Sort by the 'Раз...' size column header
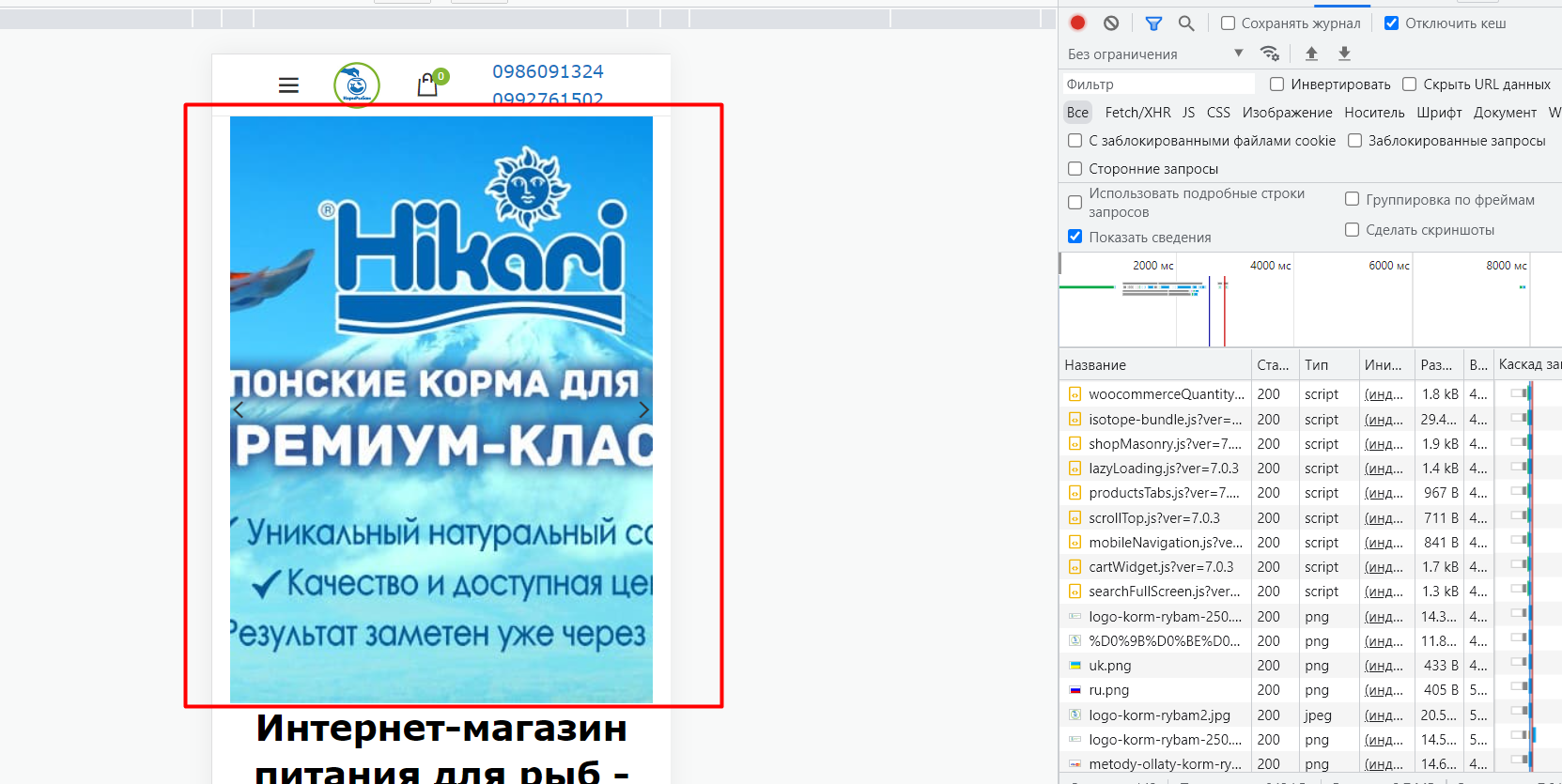 (x=1439, y=365)
